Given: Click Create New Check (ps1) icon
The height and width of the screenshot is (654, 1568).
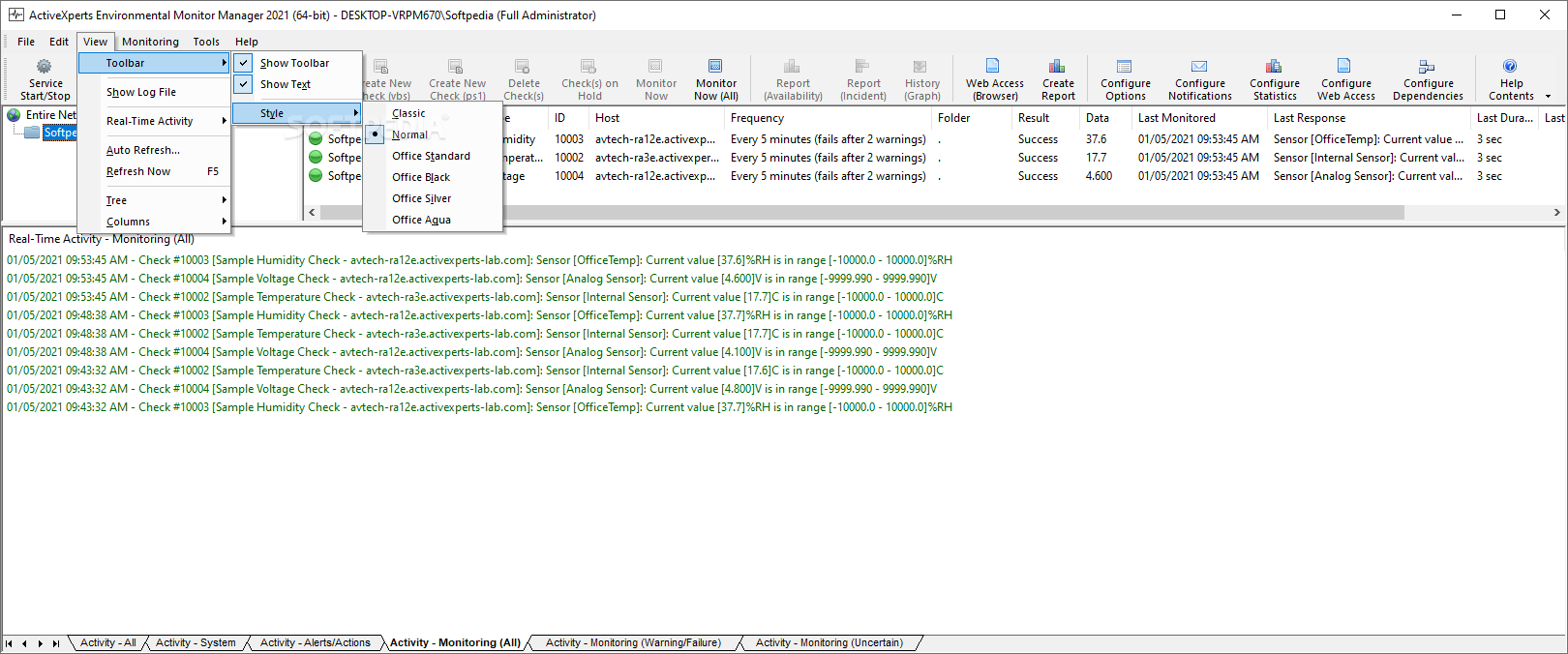Looking at the screenshot, I should click(x=456, y=67).
